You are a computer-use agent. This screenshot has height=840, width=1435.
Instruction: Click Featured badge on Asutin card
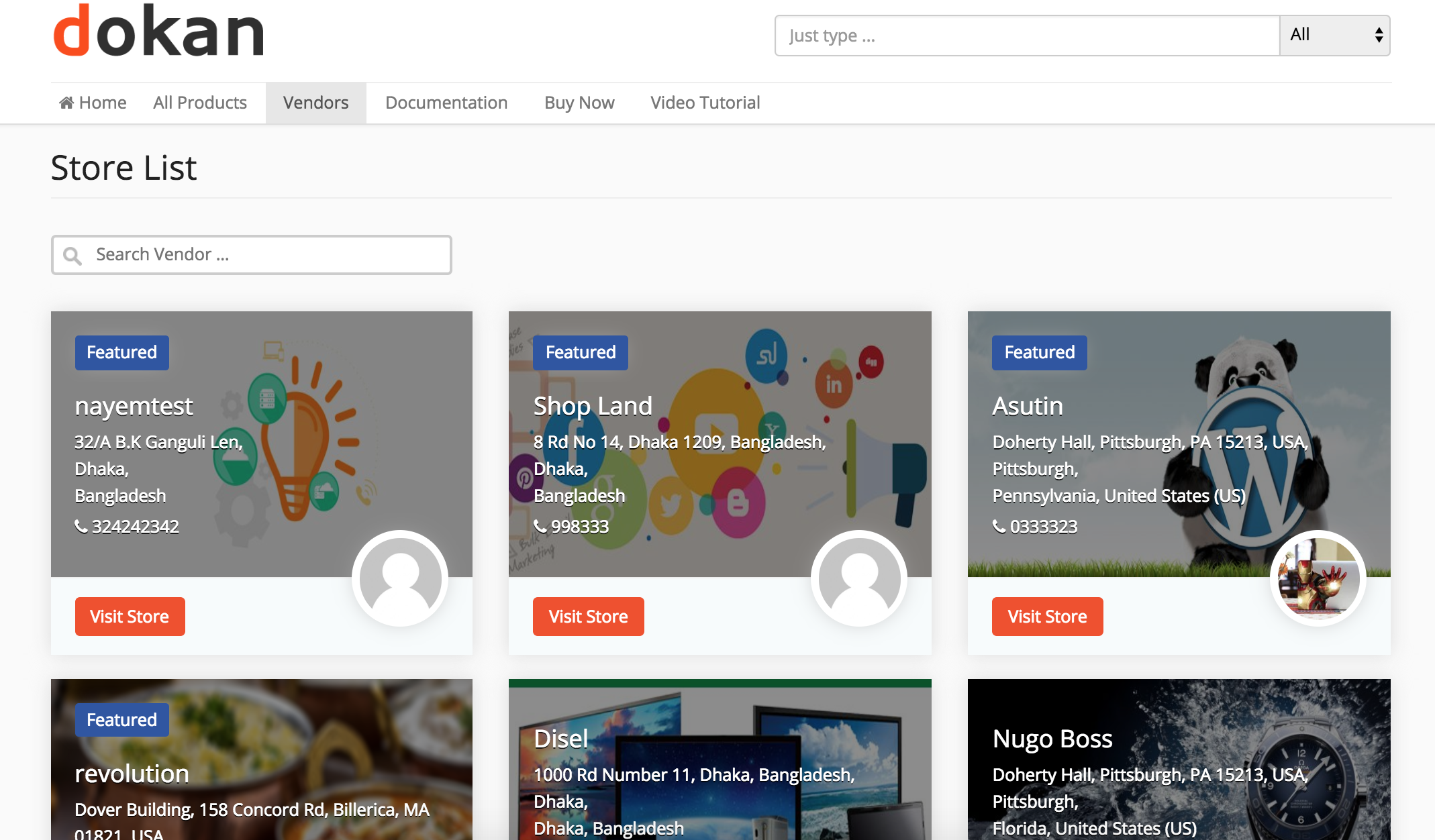point(1040,353)
